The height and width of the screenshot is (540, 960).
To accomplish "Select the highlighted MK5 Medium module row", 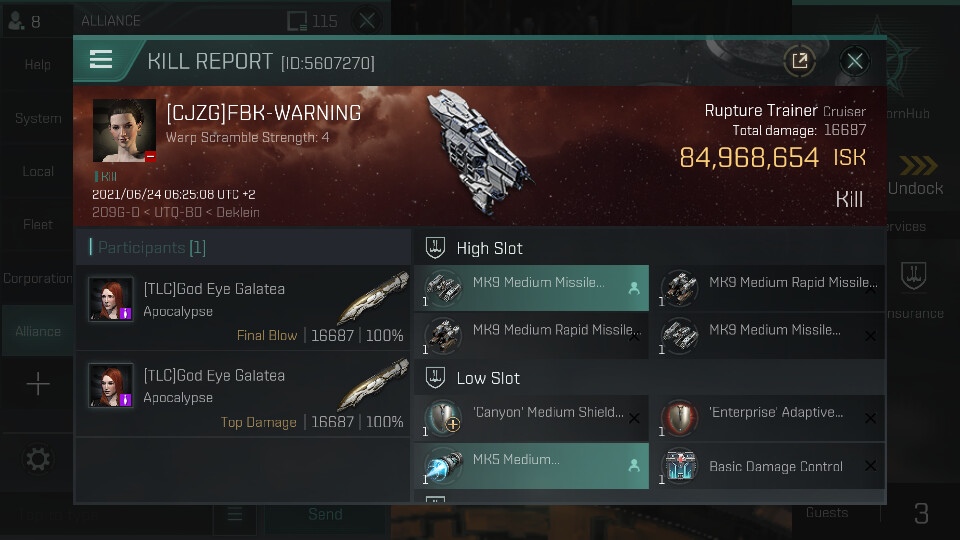I will (x=531, y=466).
